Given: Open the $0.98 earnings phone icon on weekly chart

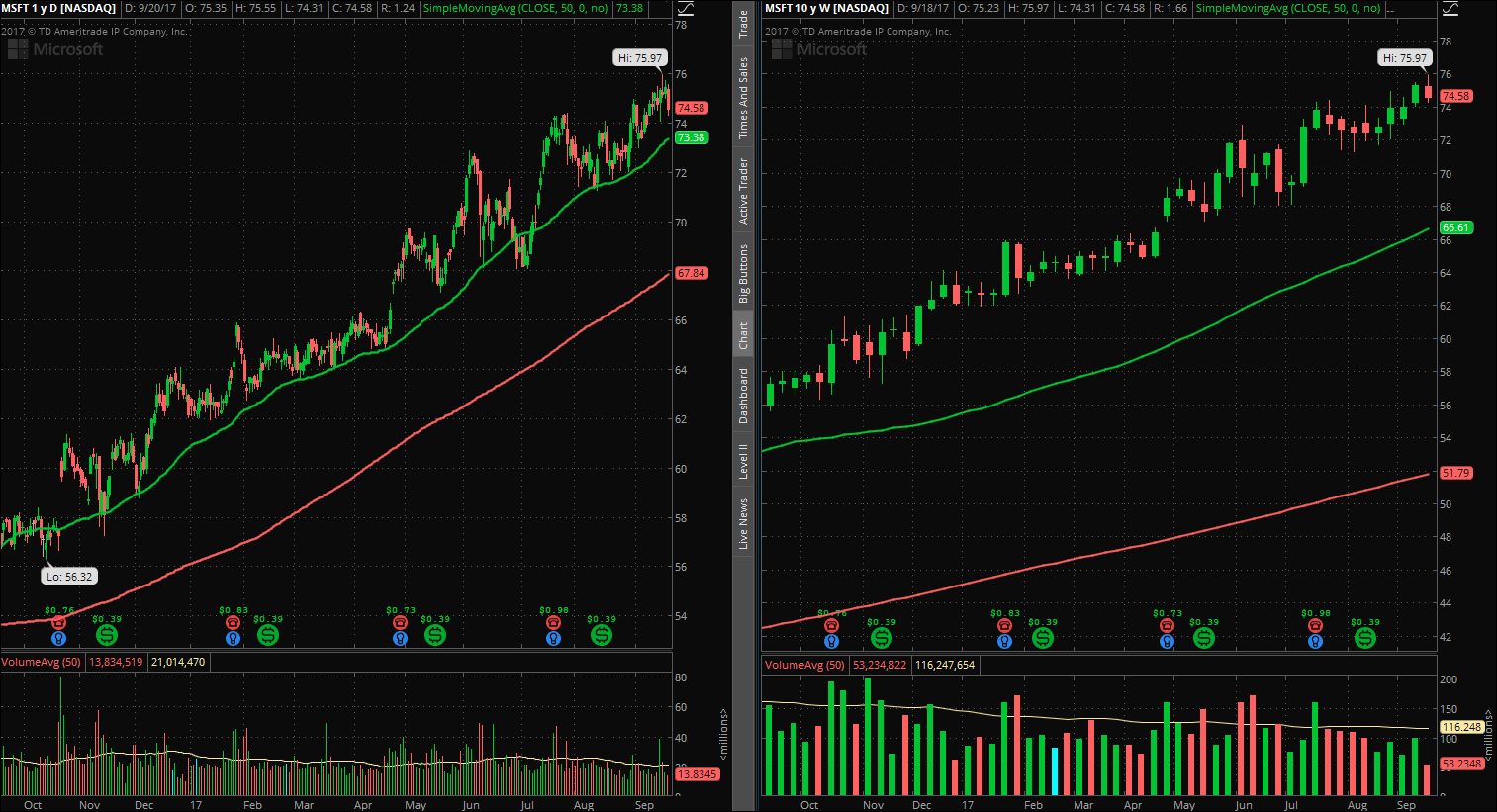Looking at the screenshot, I should (x=1315, y=625).
